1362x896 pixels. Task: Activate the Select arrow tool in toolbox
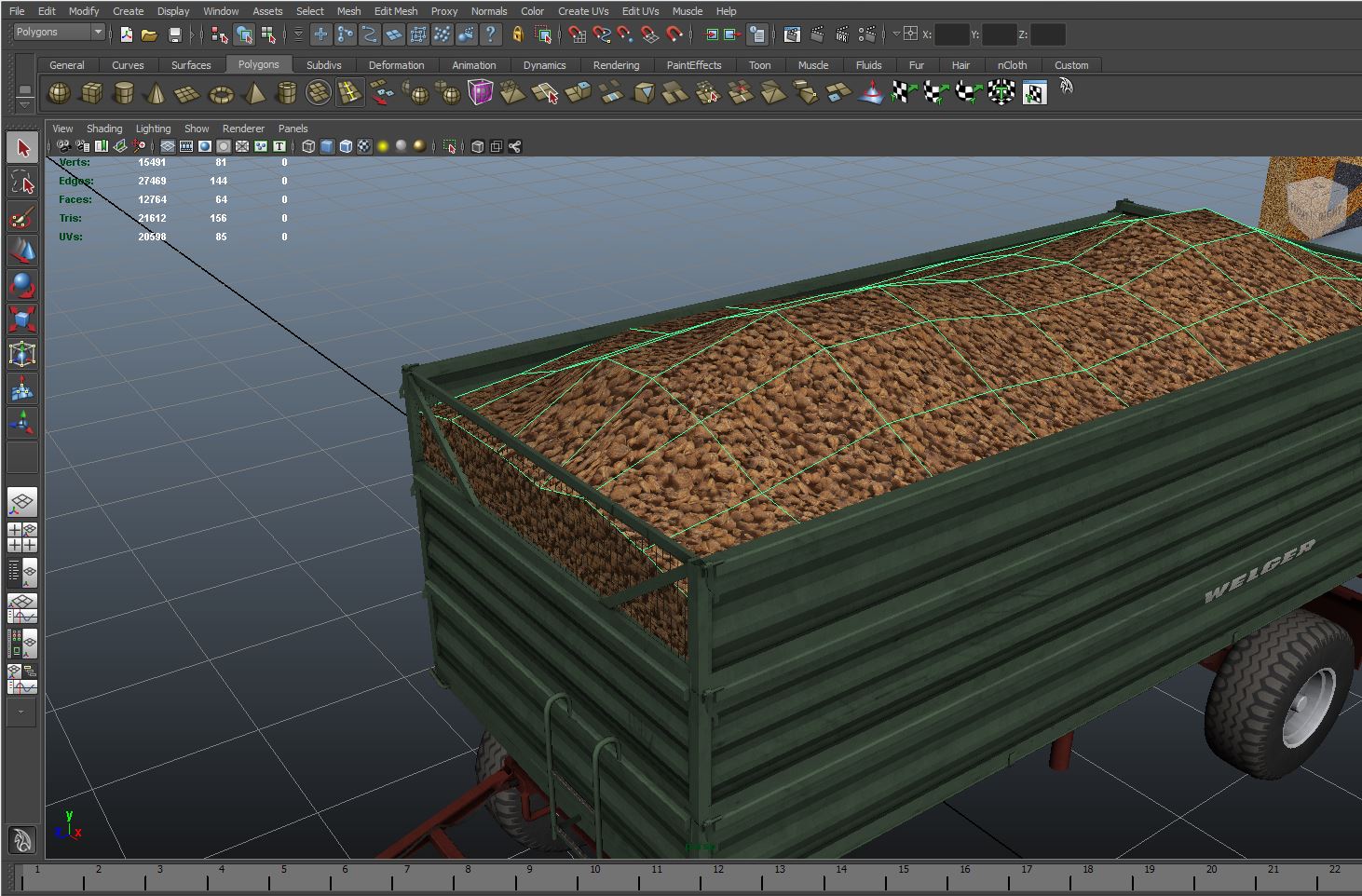click(22, 148)
